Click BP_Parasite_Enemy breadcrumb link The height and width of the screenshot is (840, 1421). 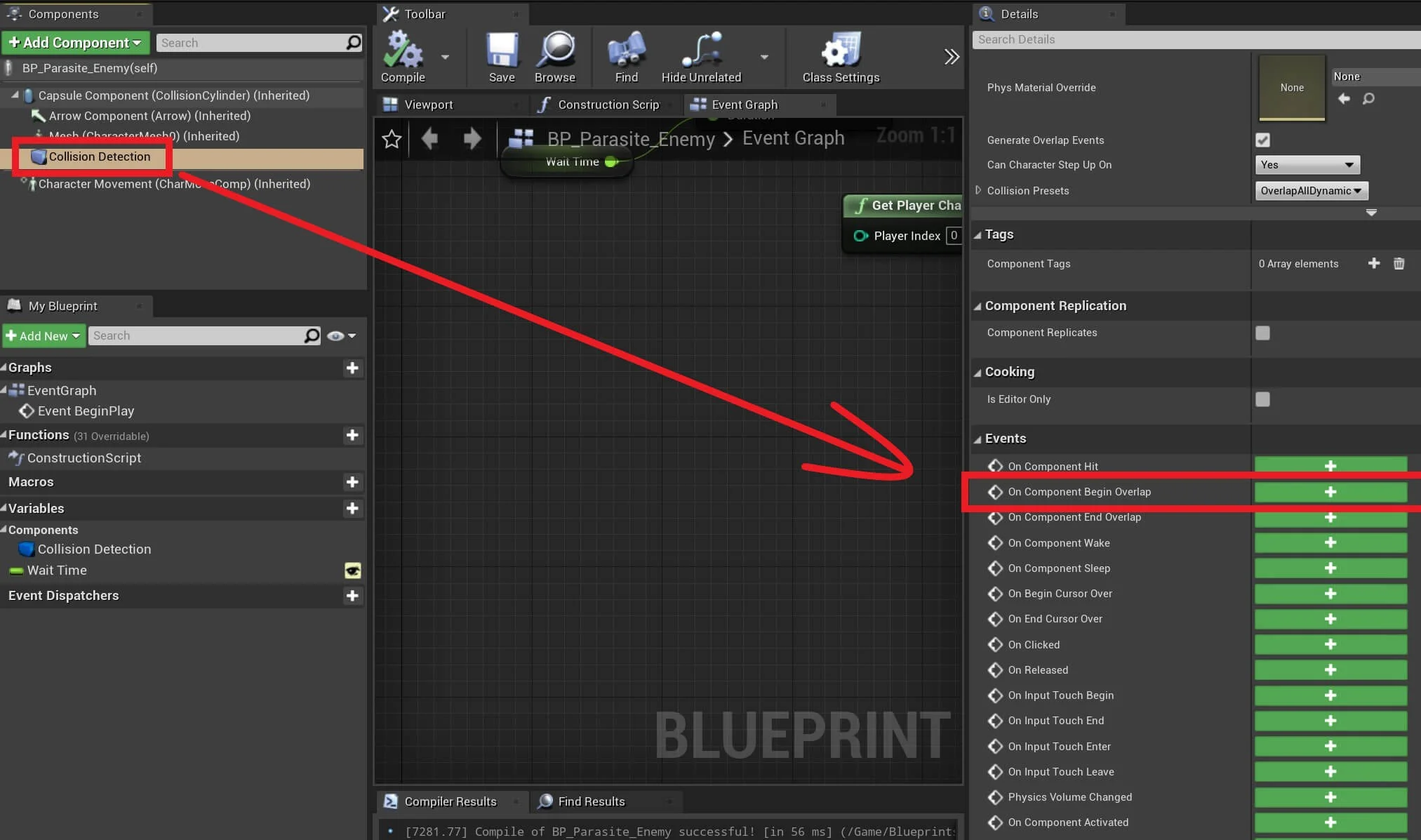click(x=631, y=139)
